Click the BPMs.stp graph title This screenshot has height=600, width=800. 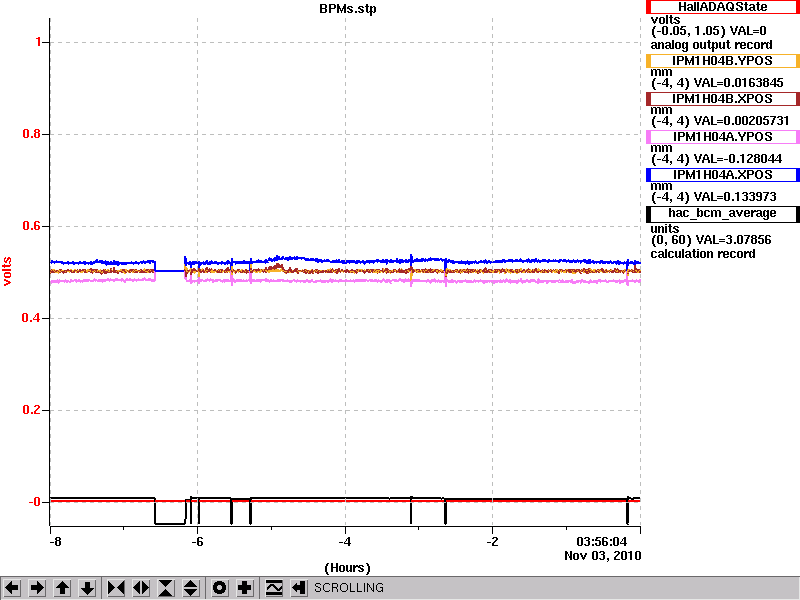pyautogui.click(x=348, y=9)
